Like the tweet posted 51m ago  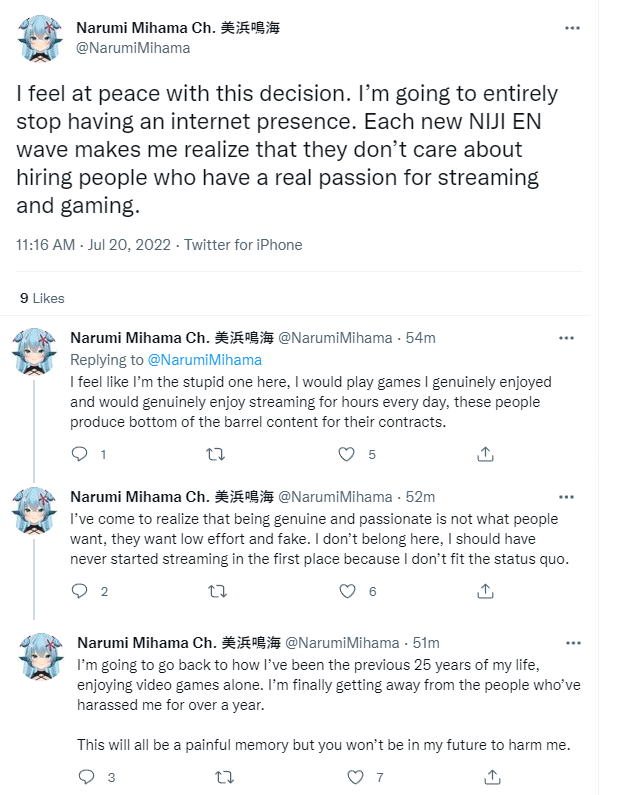pyautogui.click(x=355, y=777)
